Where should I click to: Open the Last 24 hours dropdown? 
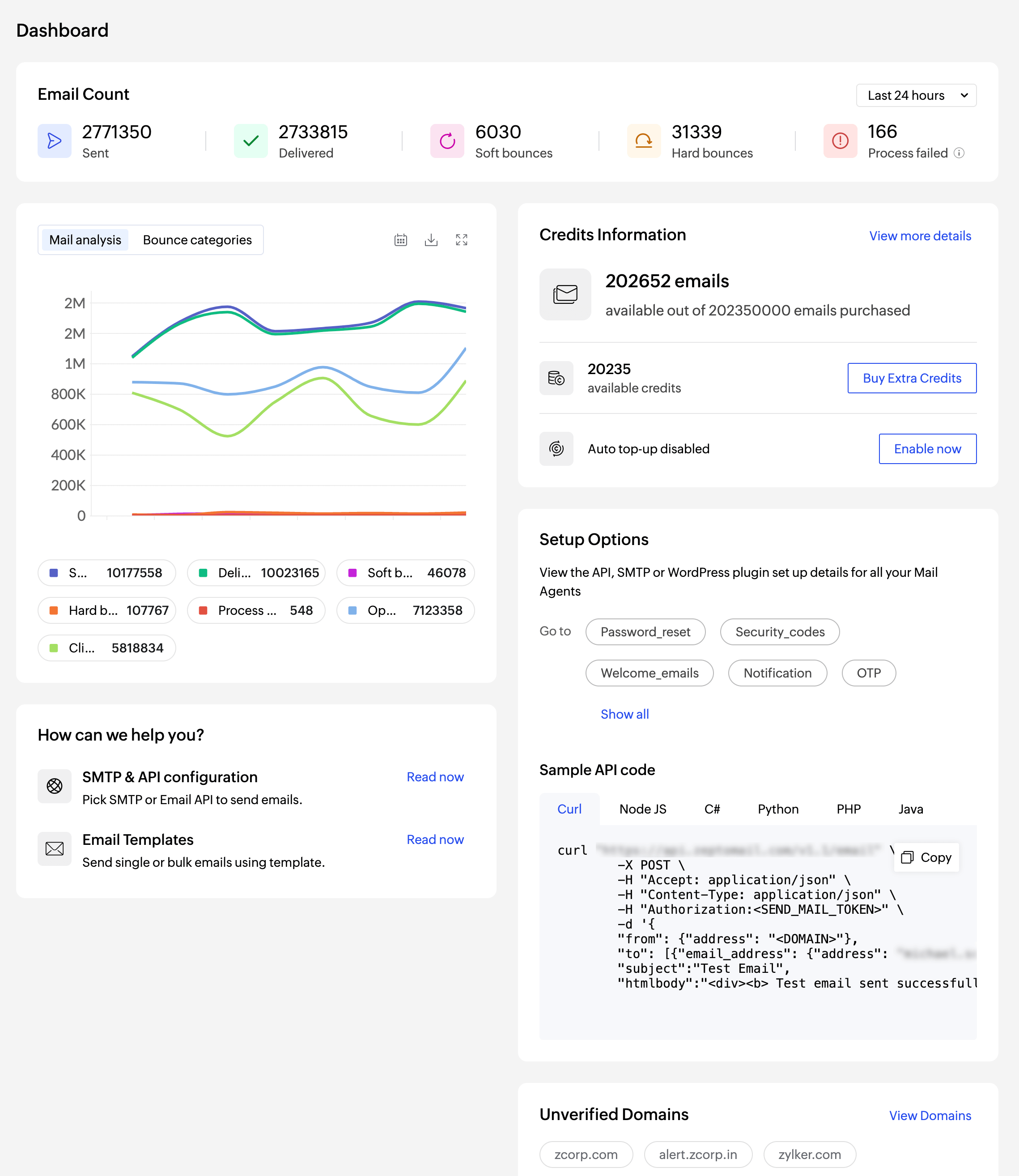pyautogui.click(x=916, y=96)
